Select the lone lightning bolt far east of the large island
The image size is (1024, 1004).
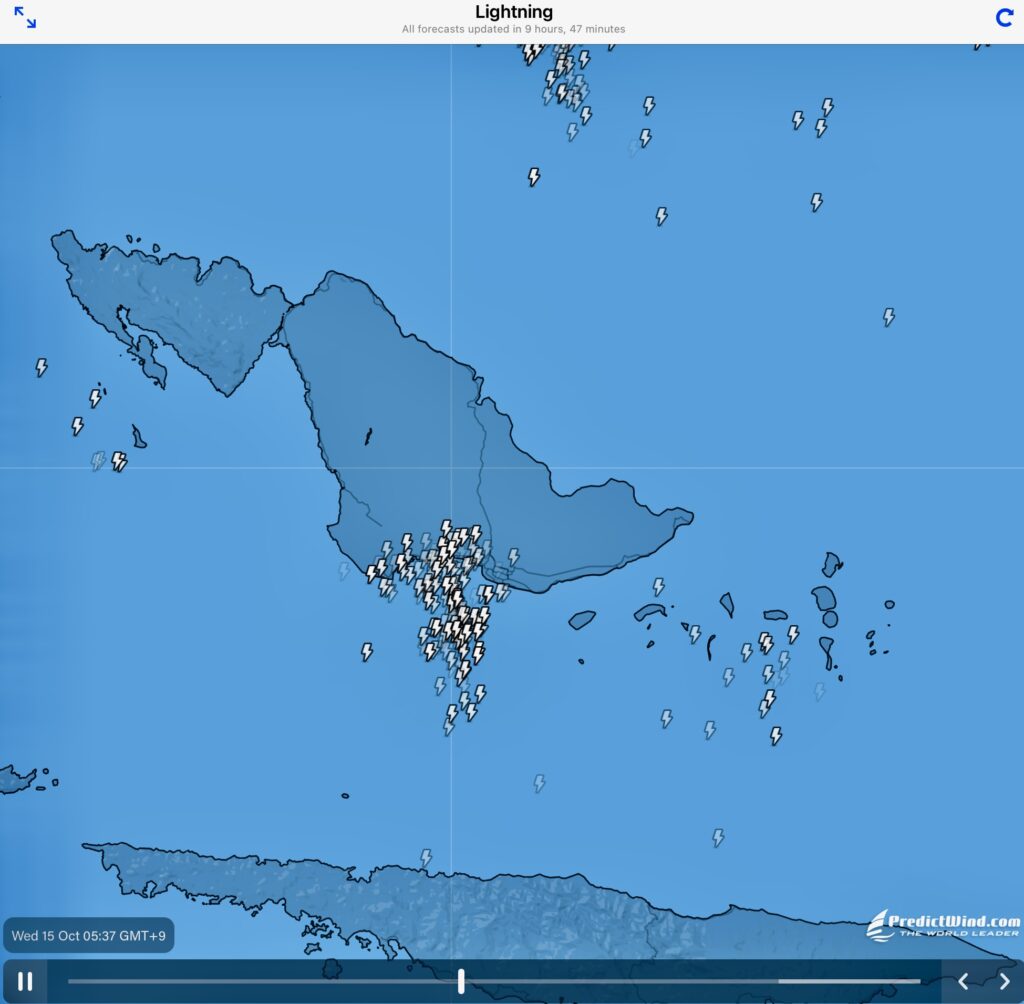888,317
